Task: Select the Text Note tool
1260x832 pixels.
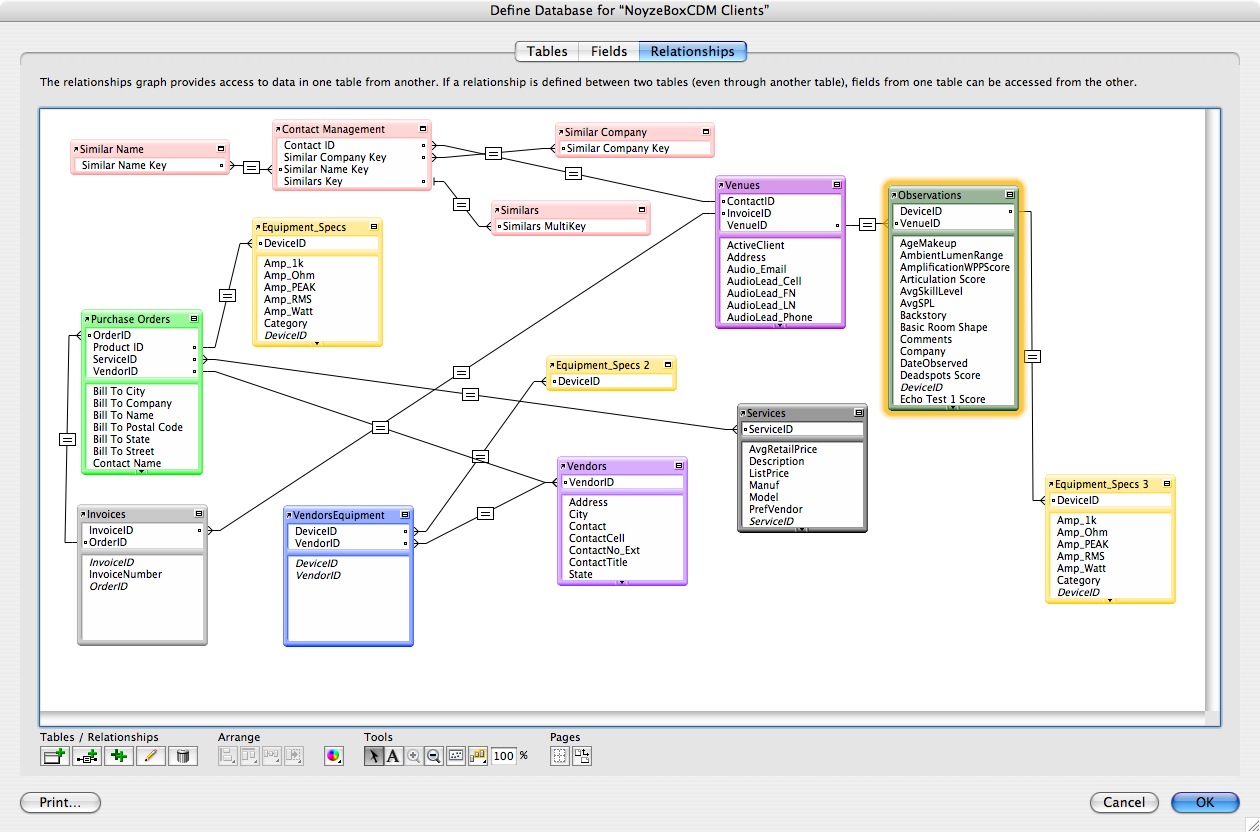Action: click(x=393, y=757)
